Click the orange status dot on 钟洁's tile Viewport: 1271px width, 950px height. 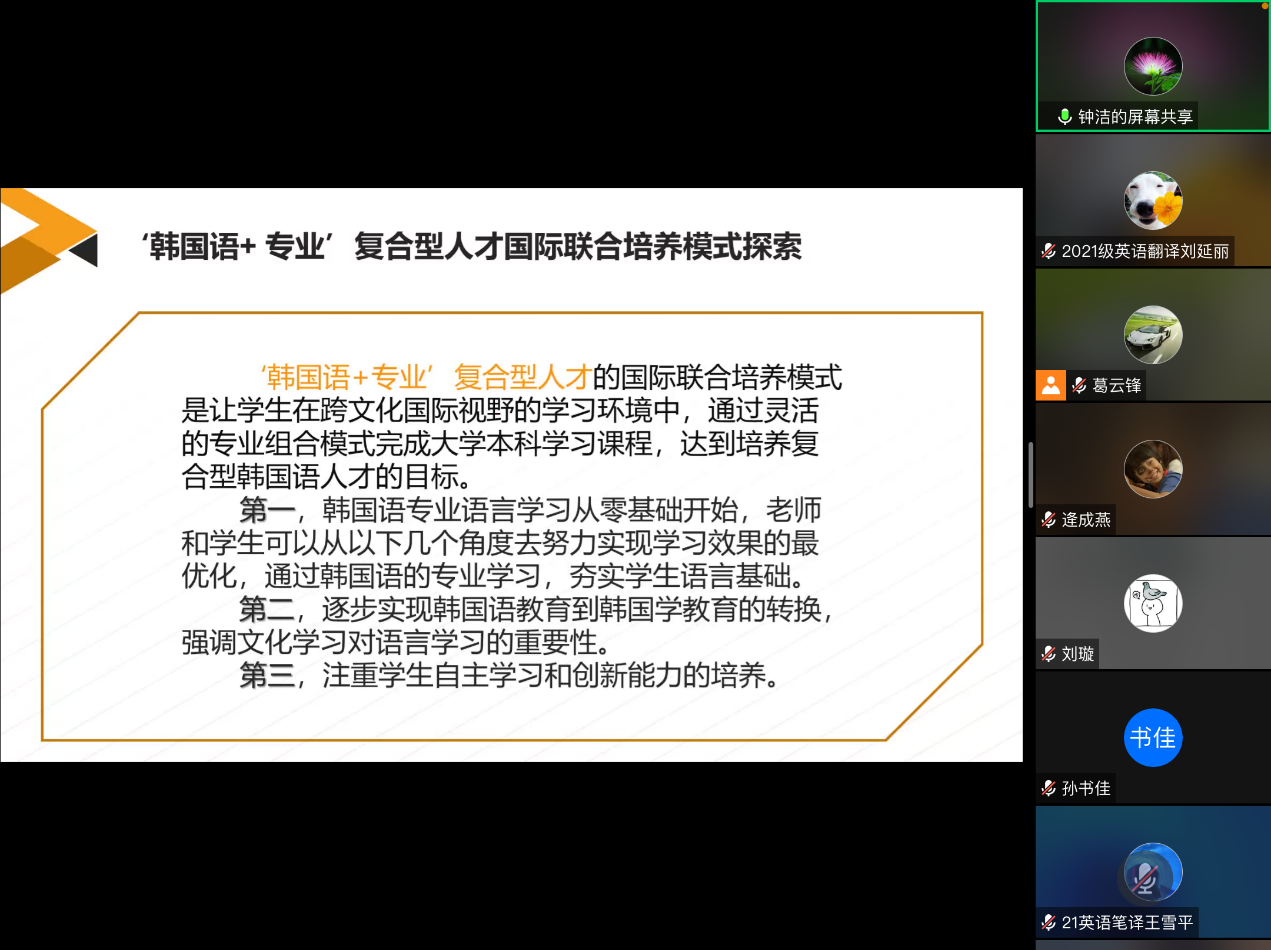click(x=1265, y=4)
